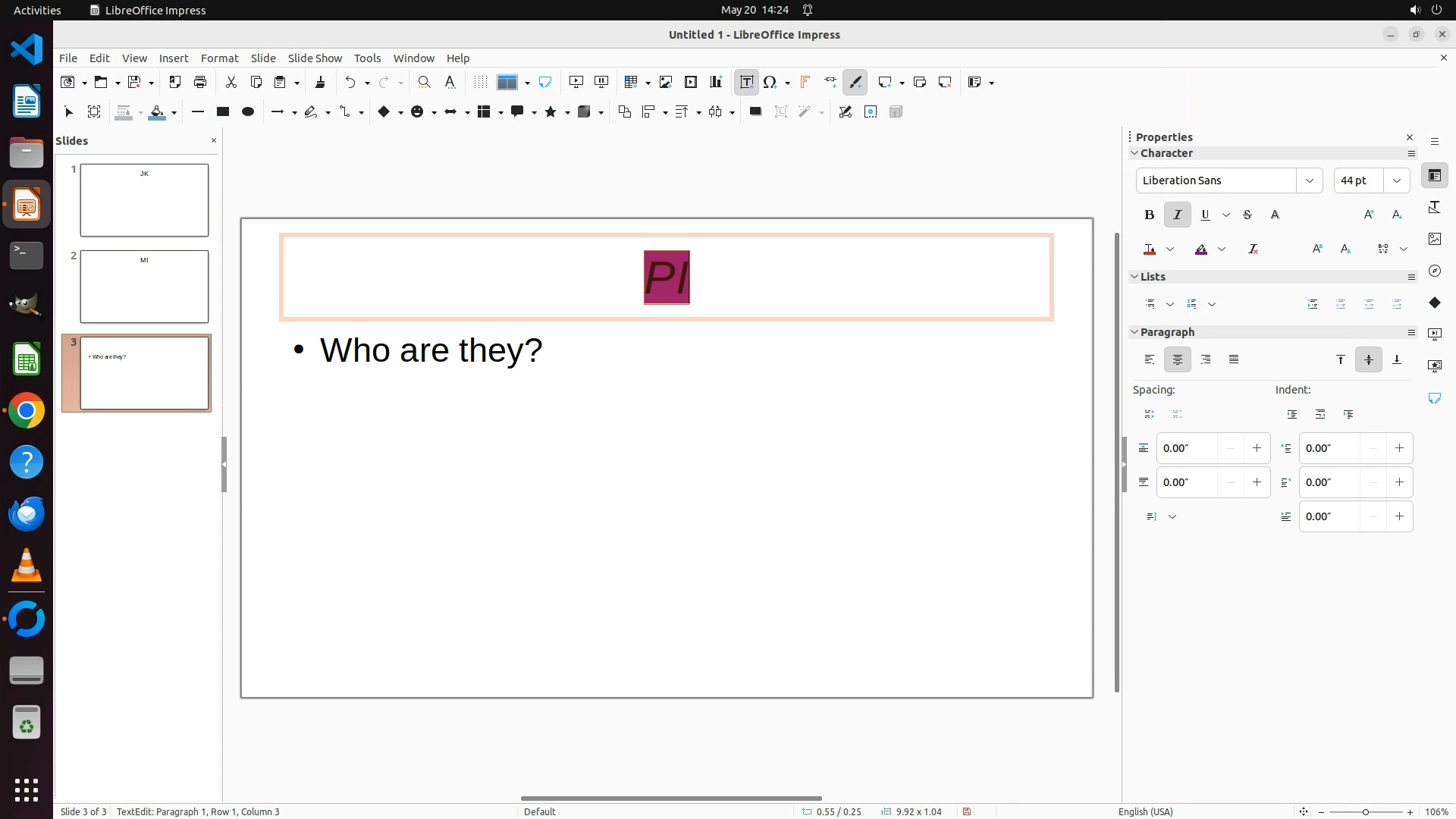Select the slide 2 thumbnail titled MI
Viewport: 1456px width, 819px height.
[144, 287]
